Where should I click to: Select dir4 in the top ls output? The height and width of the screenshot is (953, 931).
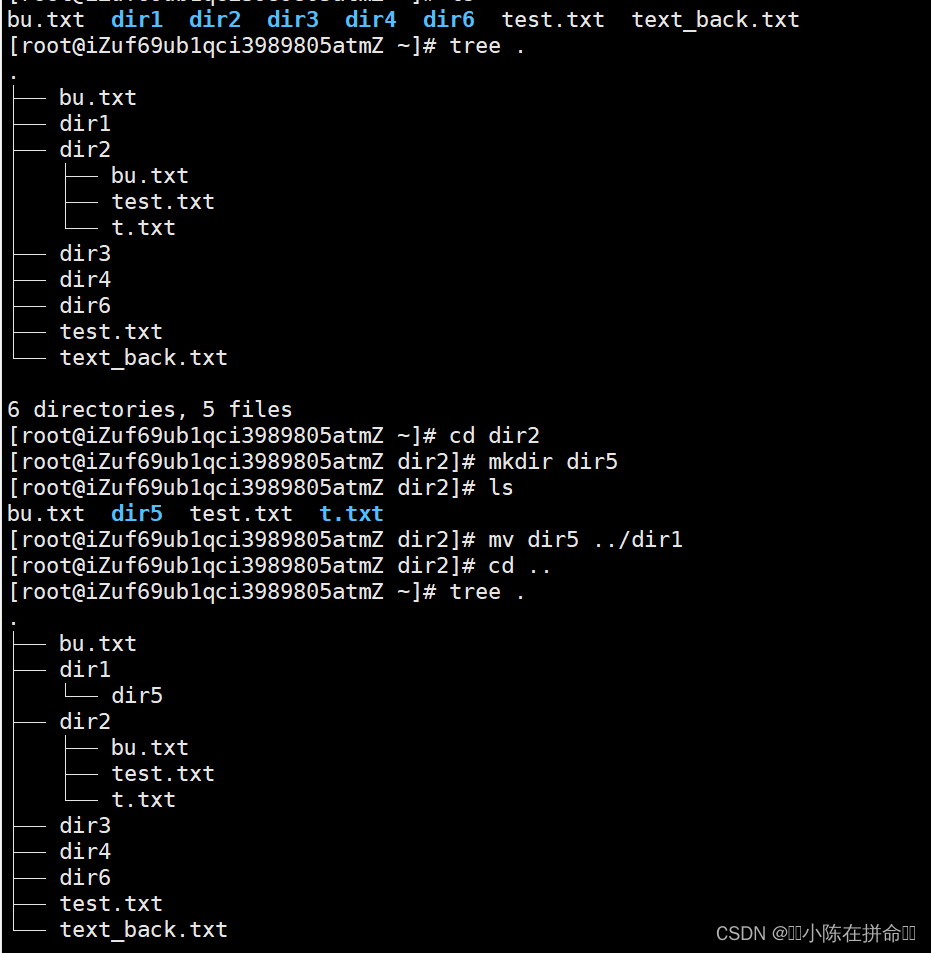coord(371,19)
